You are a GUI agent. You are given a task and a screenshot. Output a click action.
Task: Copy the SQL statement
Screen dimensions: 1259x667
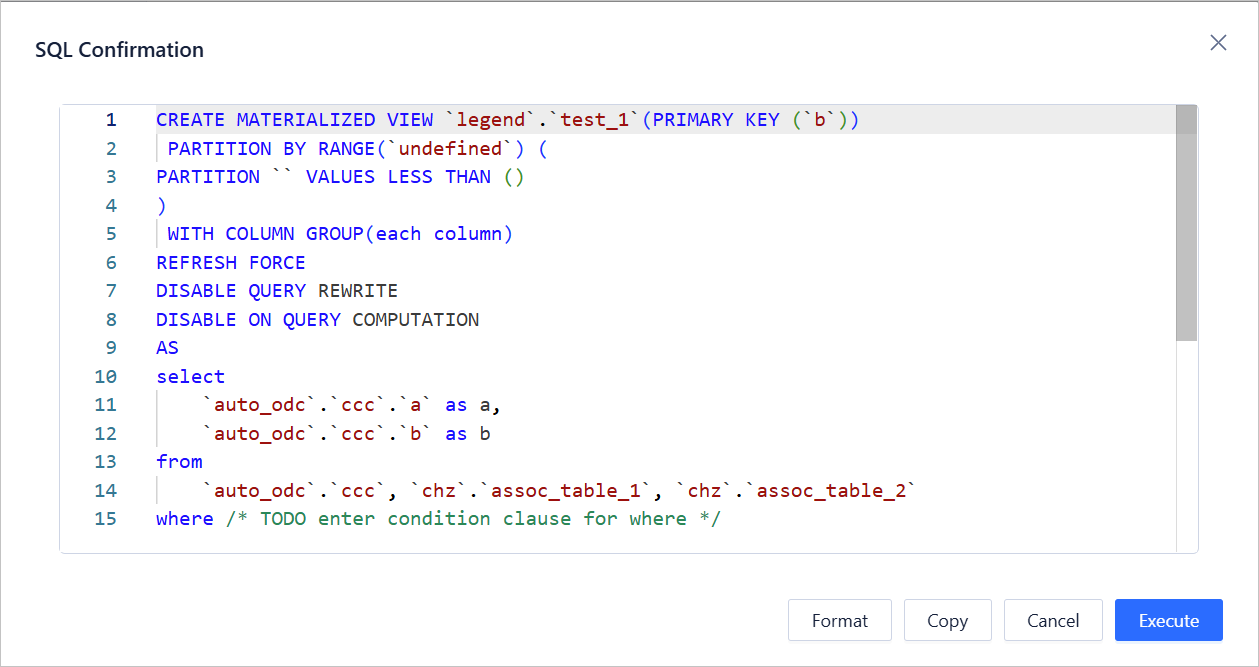(947, 620)
